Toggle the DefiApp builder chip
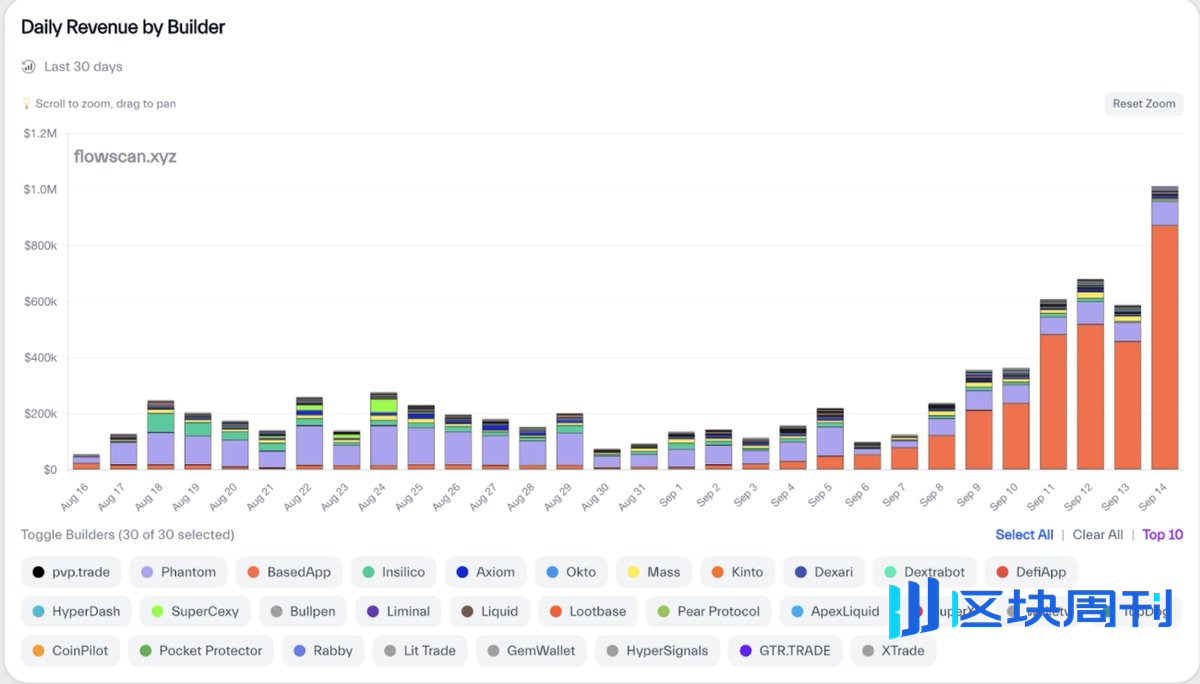This screenshot has width=1200, height=684. point(1031,572)
